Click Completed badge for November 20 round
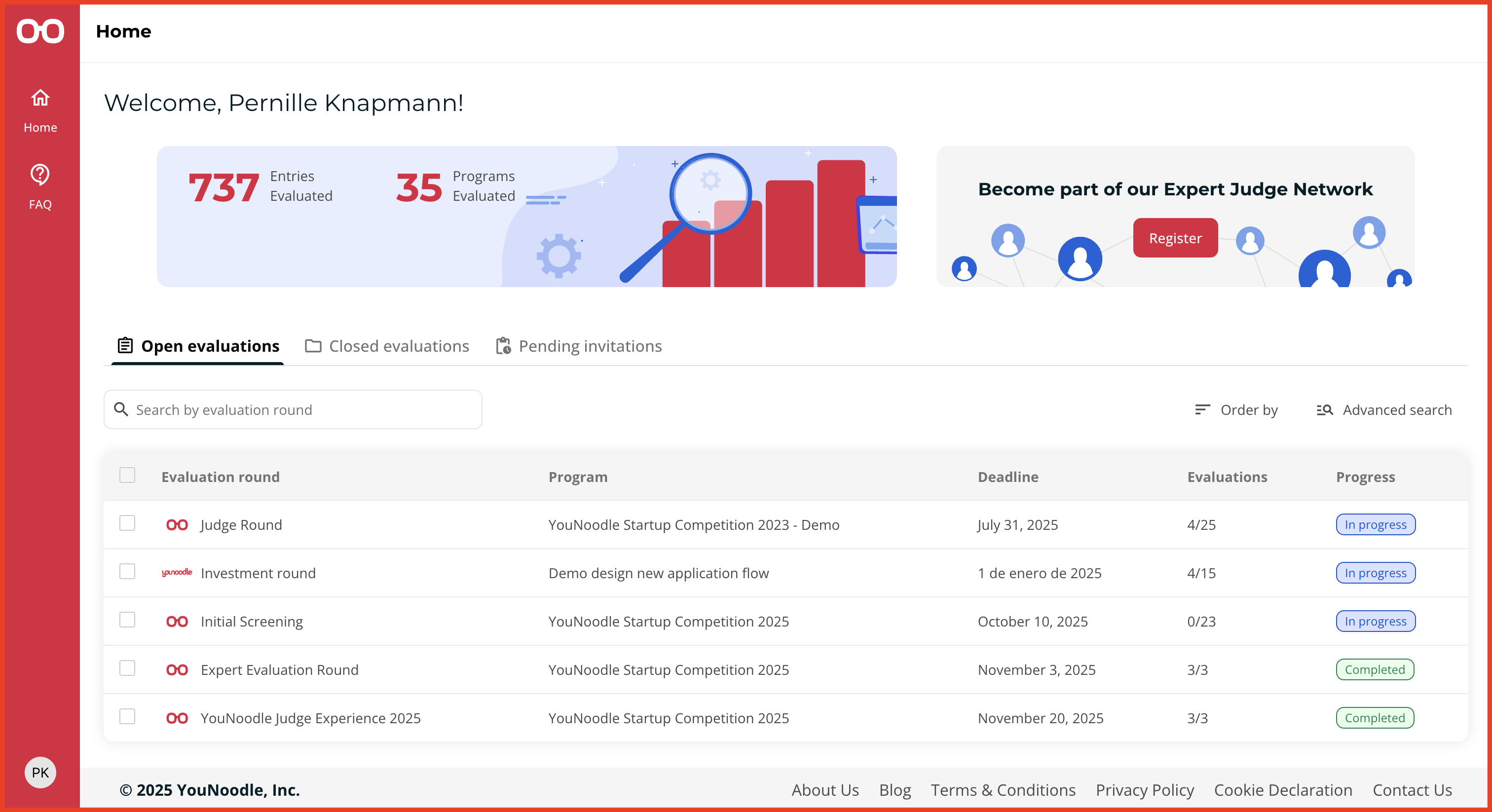Viewport: 1492px width, 812px height. click(1375, 718)
